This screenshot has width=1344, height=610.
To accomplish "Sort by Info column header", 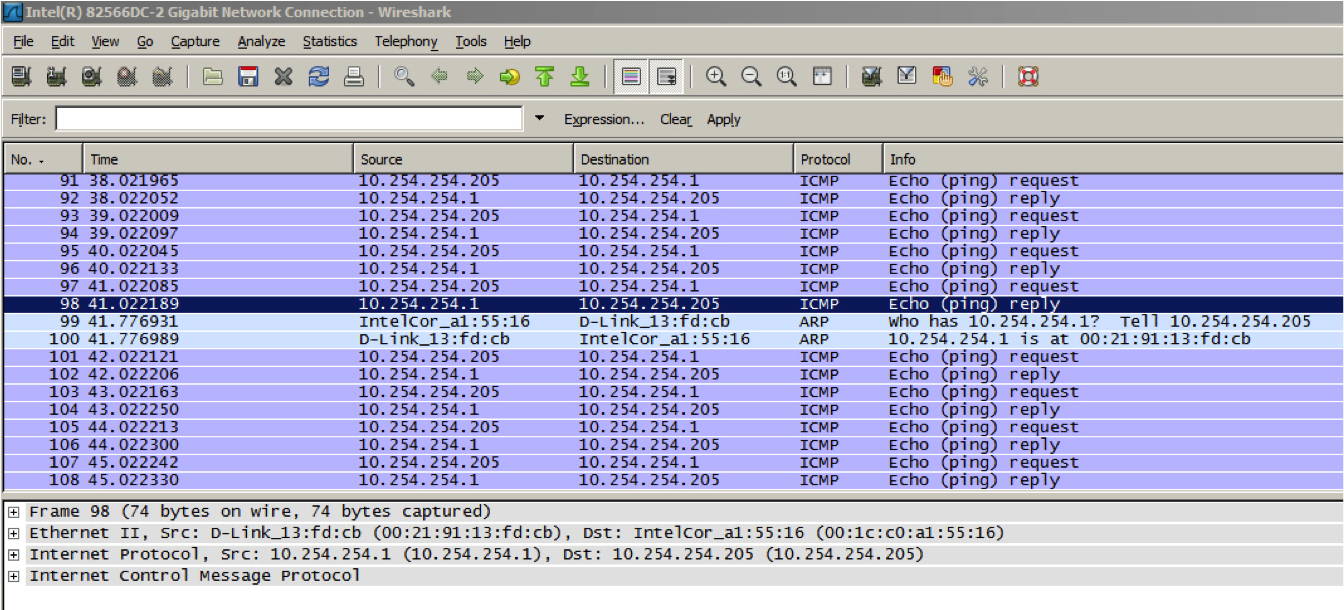I will (x=1113, y=159).
